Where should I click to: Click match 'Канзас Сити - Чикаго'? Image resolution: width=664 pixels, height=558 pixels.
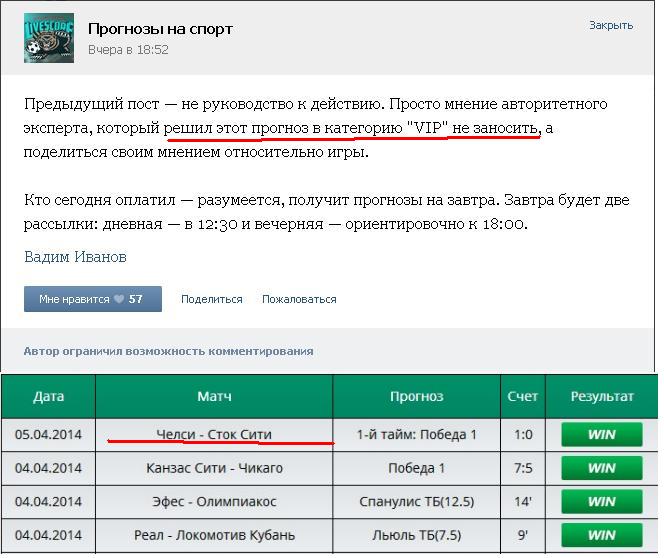(x=214, y=468)
